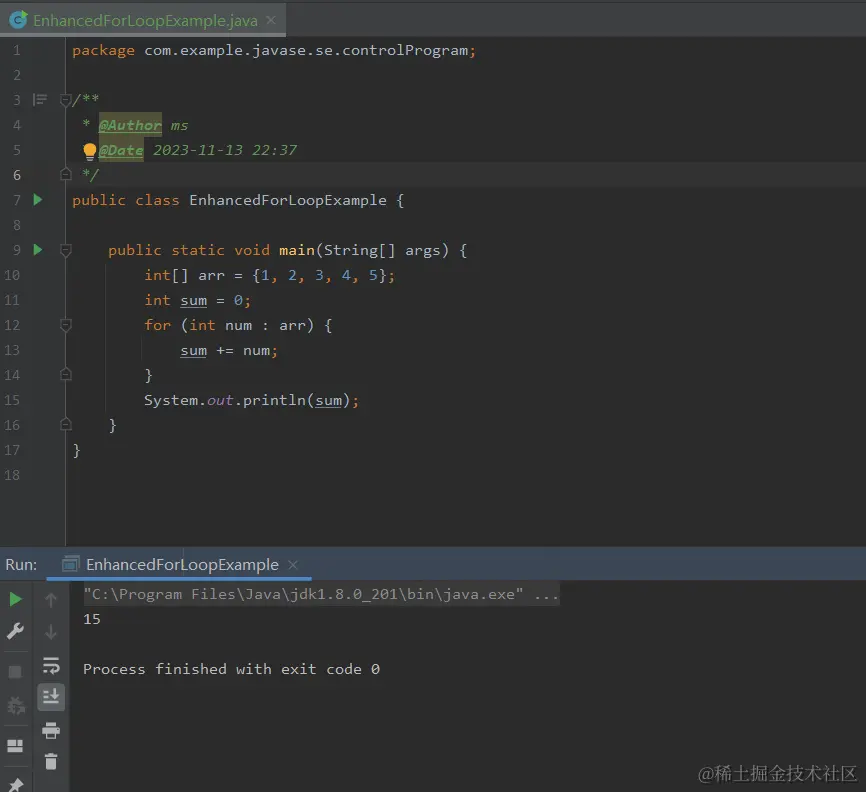Close the EnhancedForLoopExample run tab
The image size is (866, 792).
[x=293, y=564]
